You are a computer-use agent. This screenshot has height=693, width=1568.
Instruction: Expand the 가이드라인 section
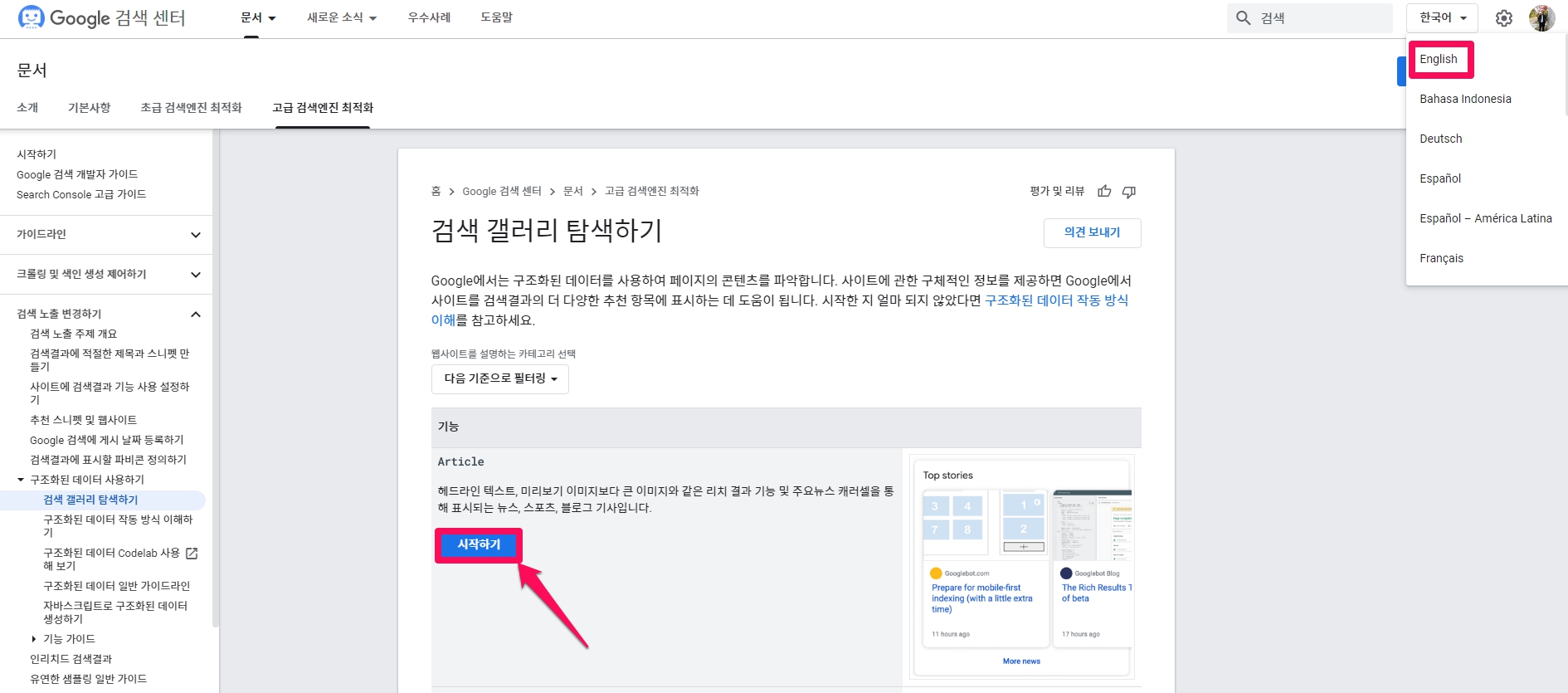pos(196,235)
